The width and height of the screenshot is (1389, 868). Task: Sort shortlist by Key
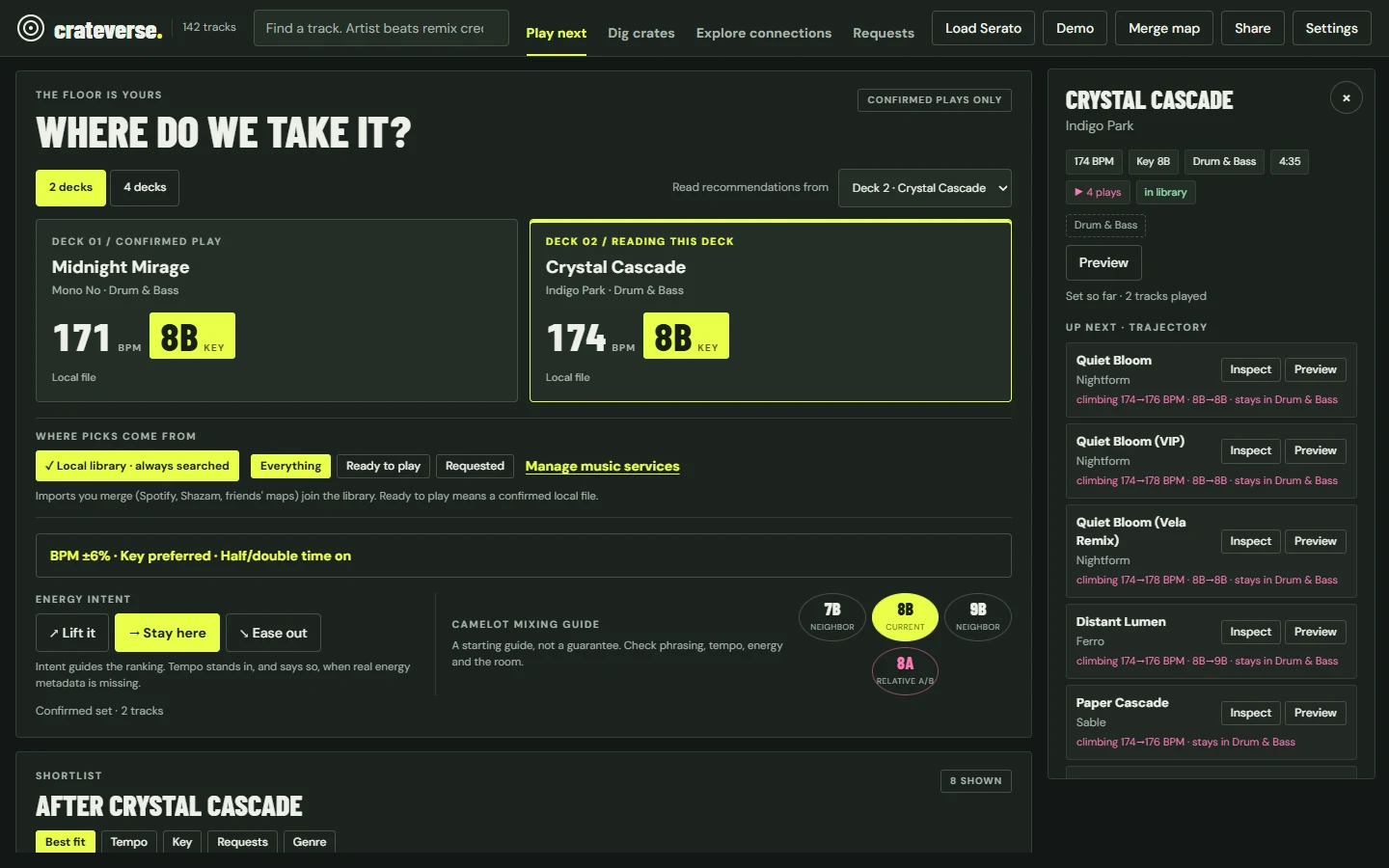(182, 842)
